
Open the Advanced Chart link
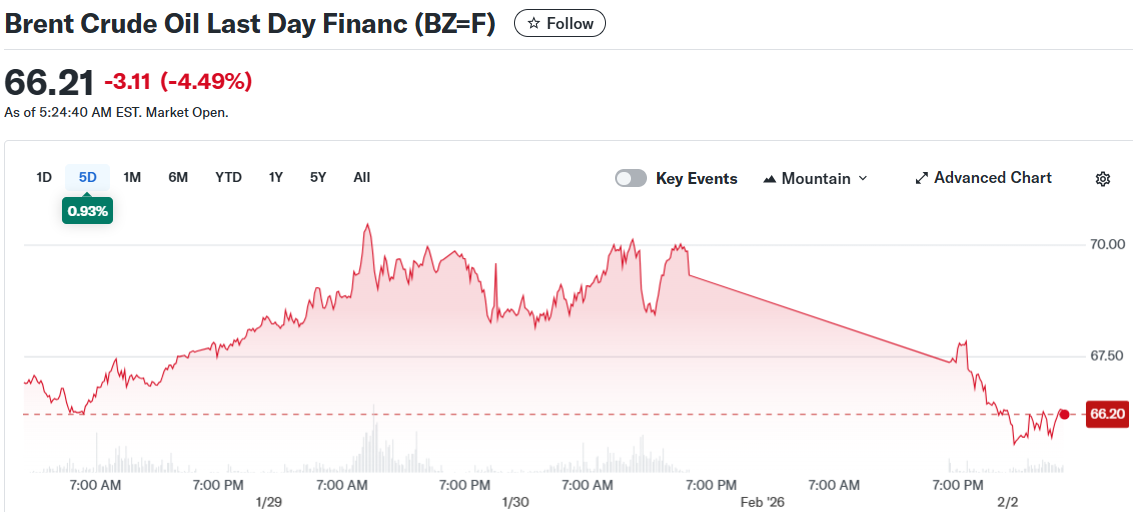click(x=983, y=178)
